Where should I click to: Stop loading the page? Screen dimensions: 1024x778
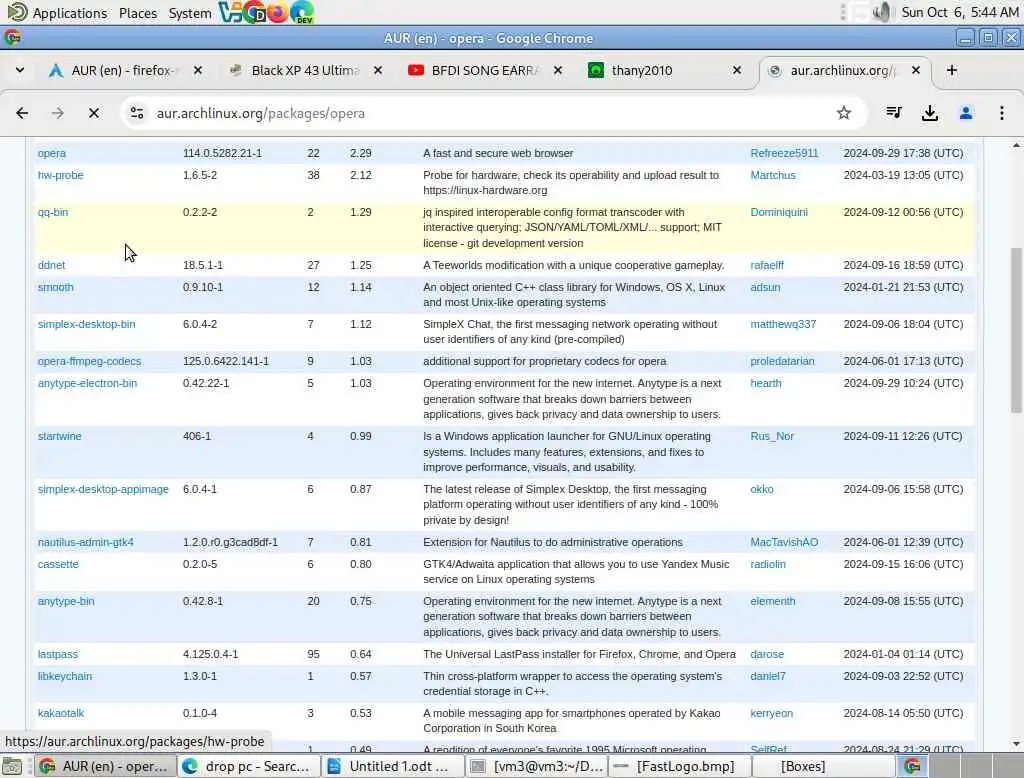point(93,113)
